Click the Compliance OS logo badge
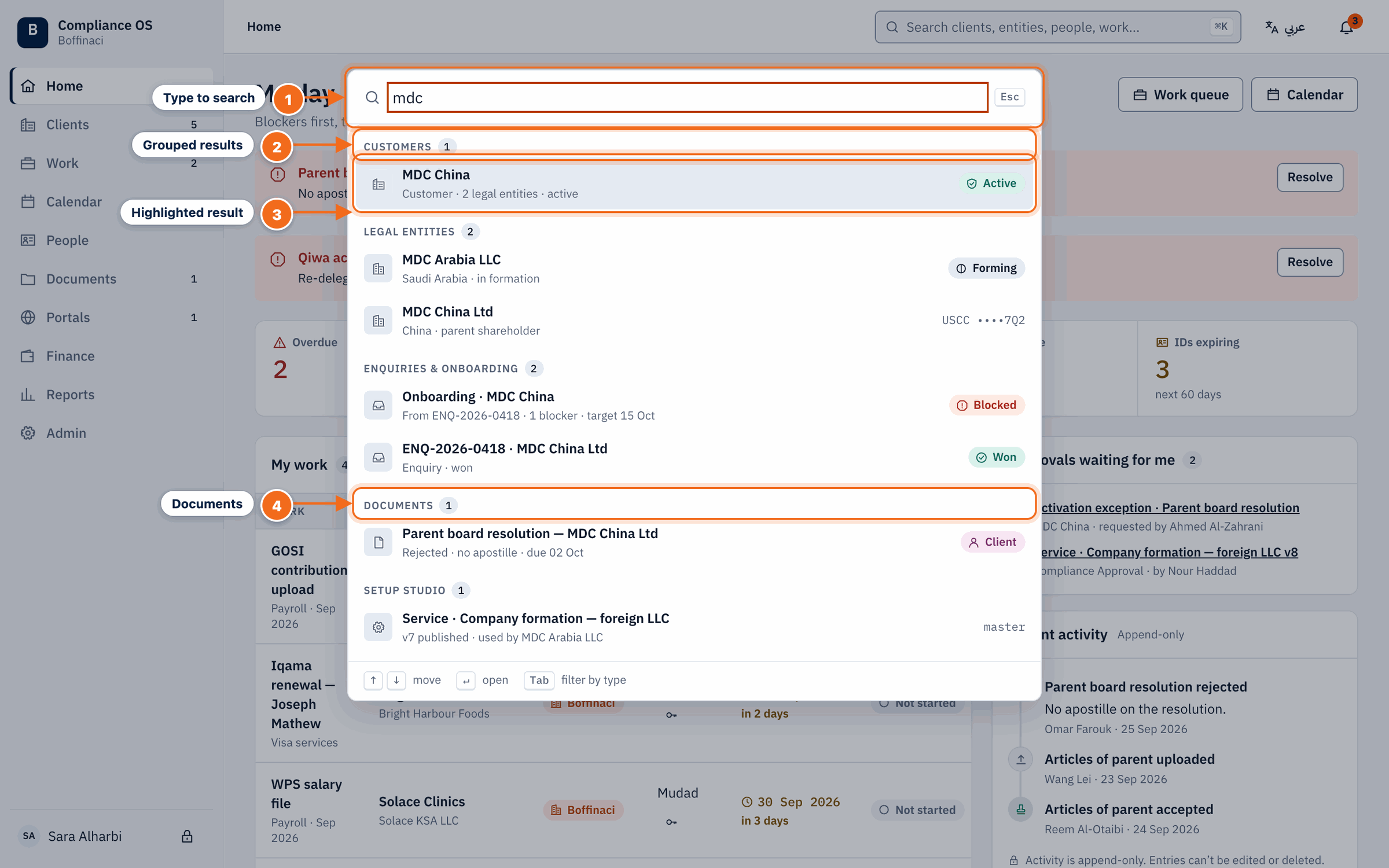Image resolution: width=1389 pixels, height=868 pixels. [x=32, y=32]
